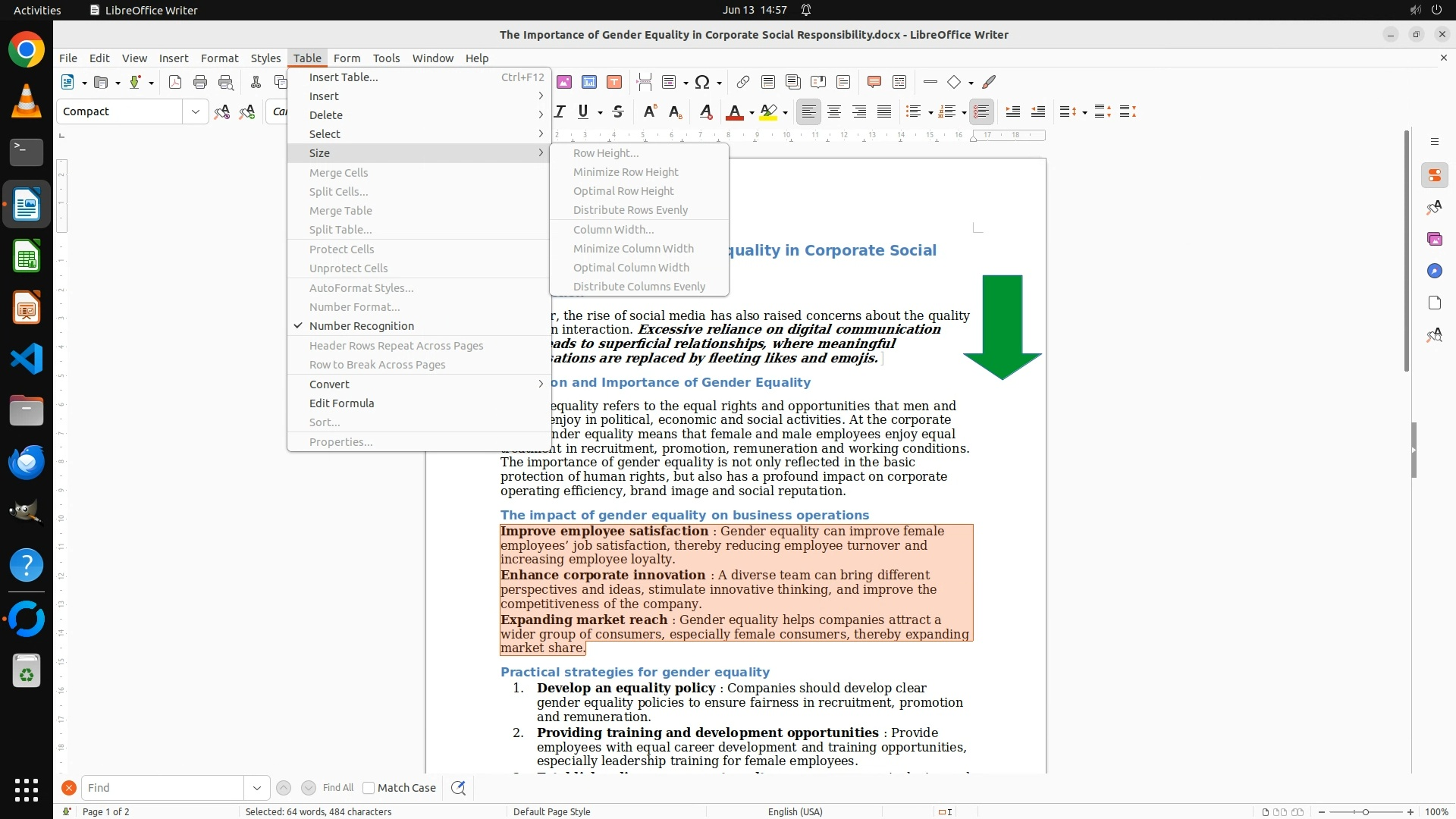1456x819 pixels.
Task: Select the Justified alignment icon
Action: tap(884, 111)
